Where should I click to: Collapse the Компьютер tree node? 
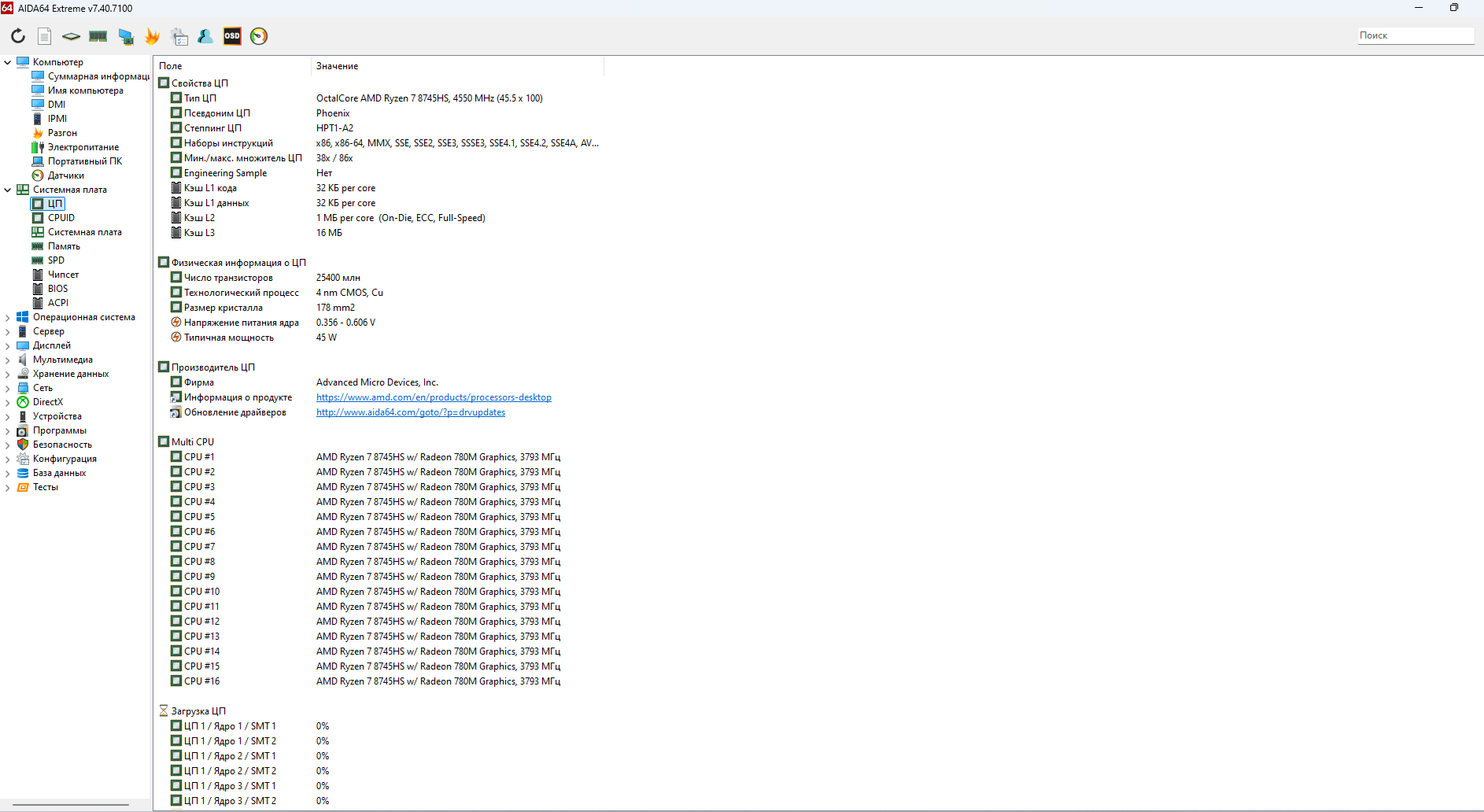click(x=8, y=62)
